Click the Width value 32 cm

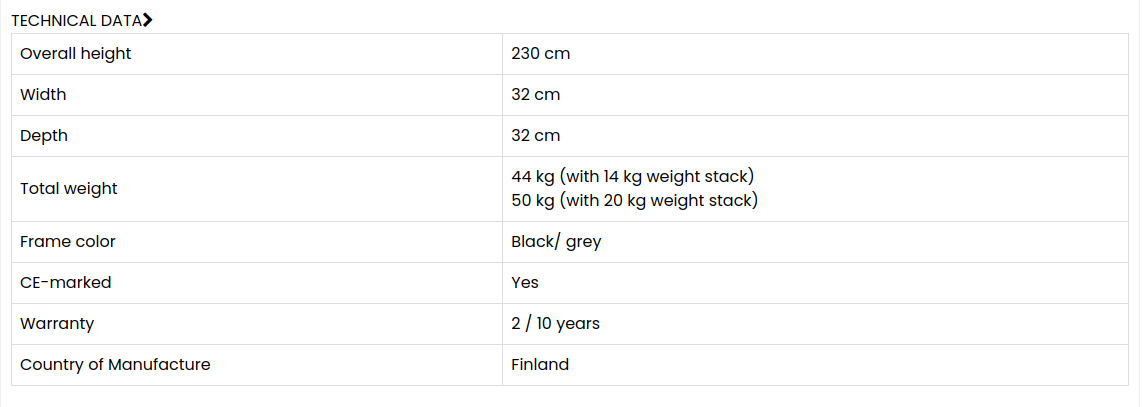[535, 95]
